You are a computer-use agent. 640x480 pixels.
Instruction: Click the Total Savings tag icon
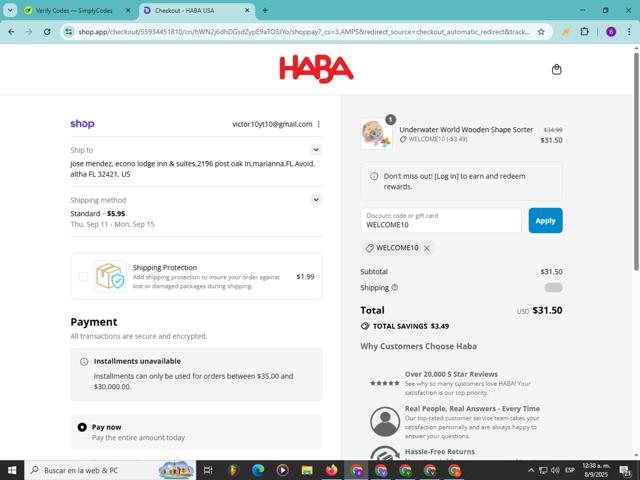[365, 326]
